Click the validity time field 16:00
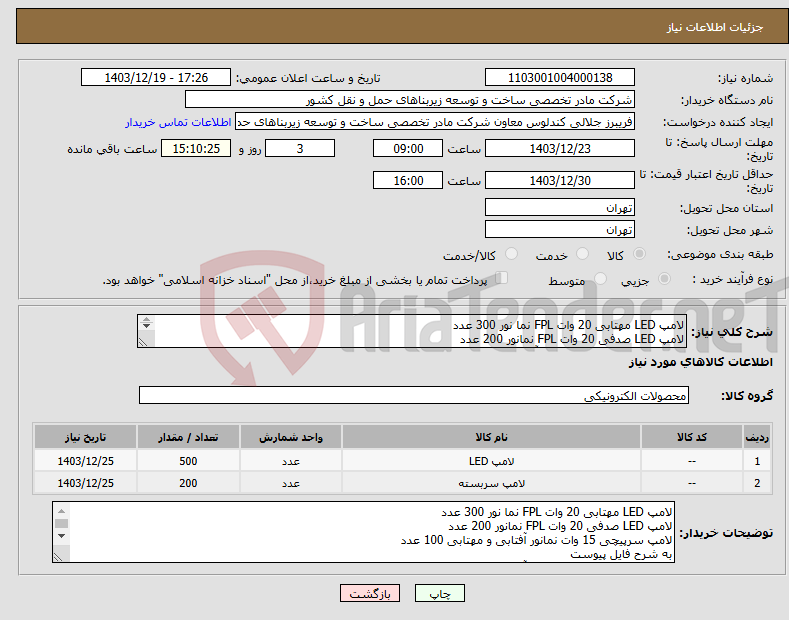 (408, 180)
